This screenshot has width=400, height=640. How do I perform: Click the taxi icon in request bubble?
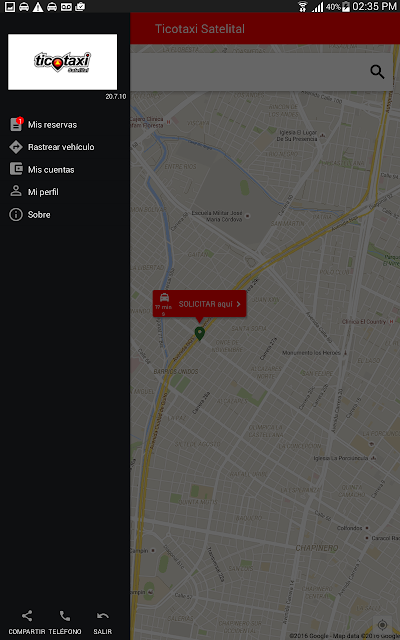coord(164,297)
